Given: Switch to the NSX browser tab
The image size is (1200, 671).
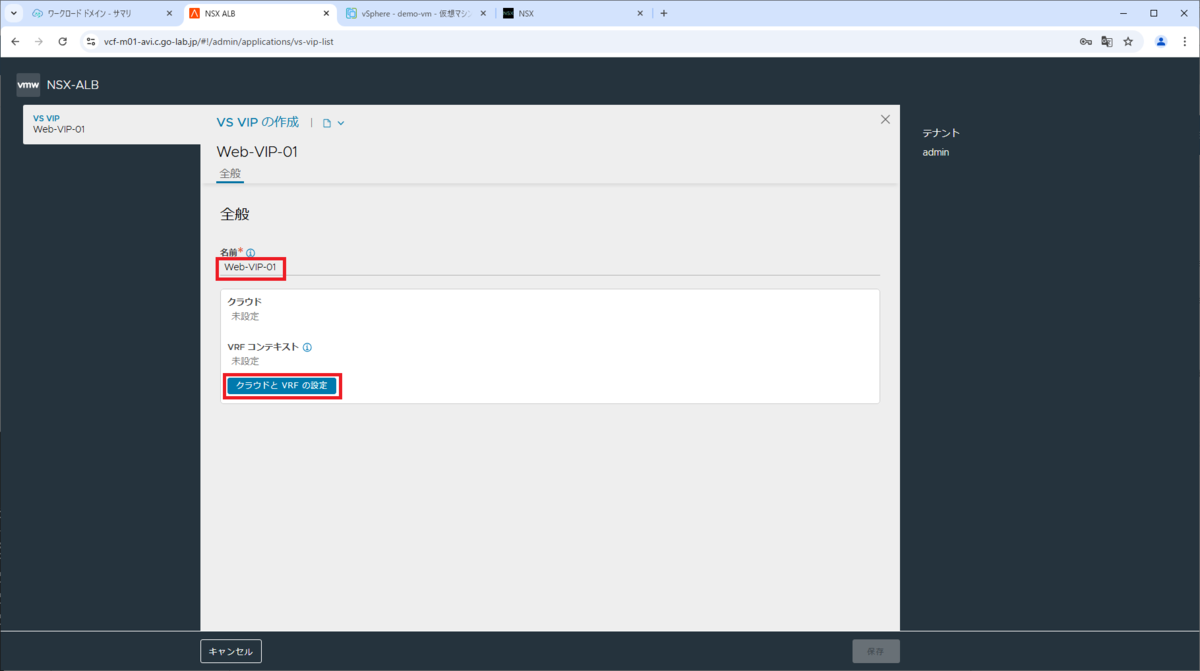Looking at the screenshot, I should (x=575, y=13).
